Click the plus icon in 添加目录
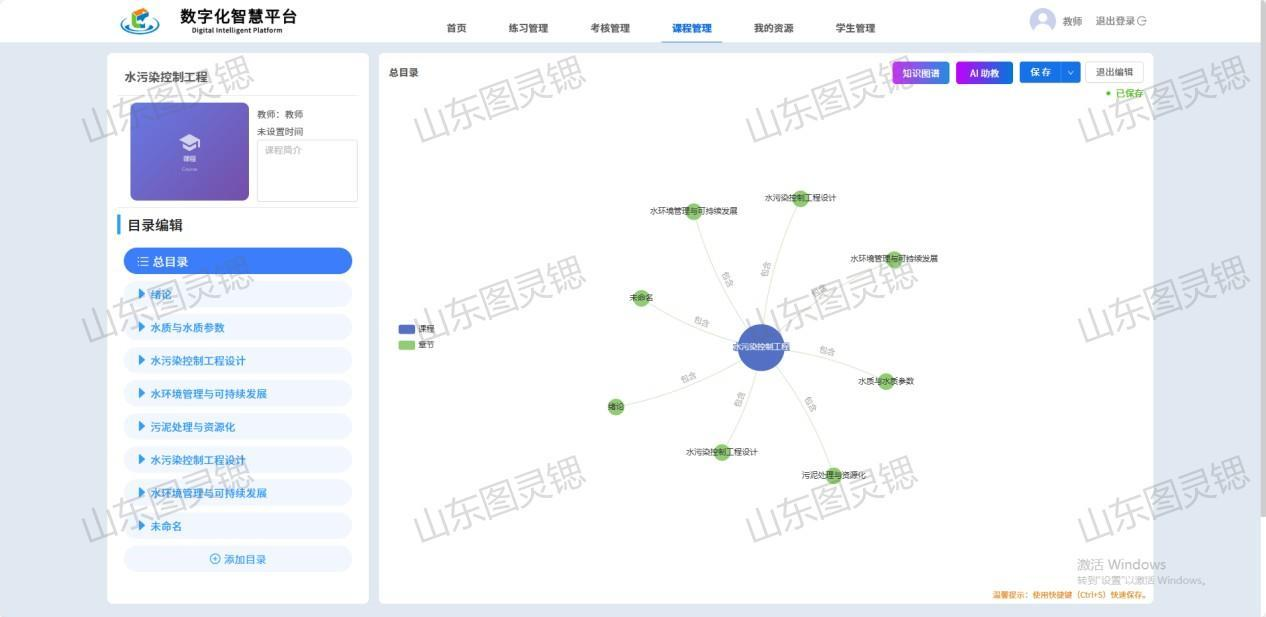Image resolution: width=1266 pixels, height=617 pixels. [215, 559]
